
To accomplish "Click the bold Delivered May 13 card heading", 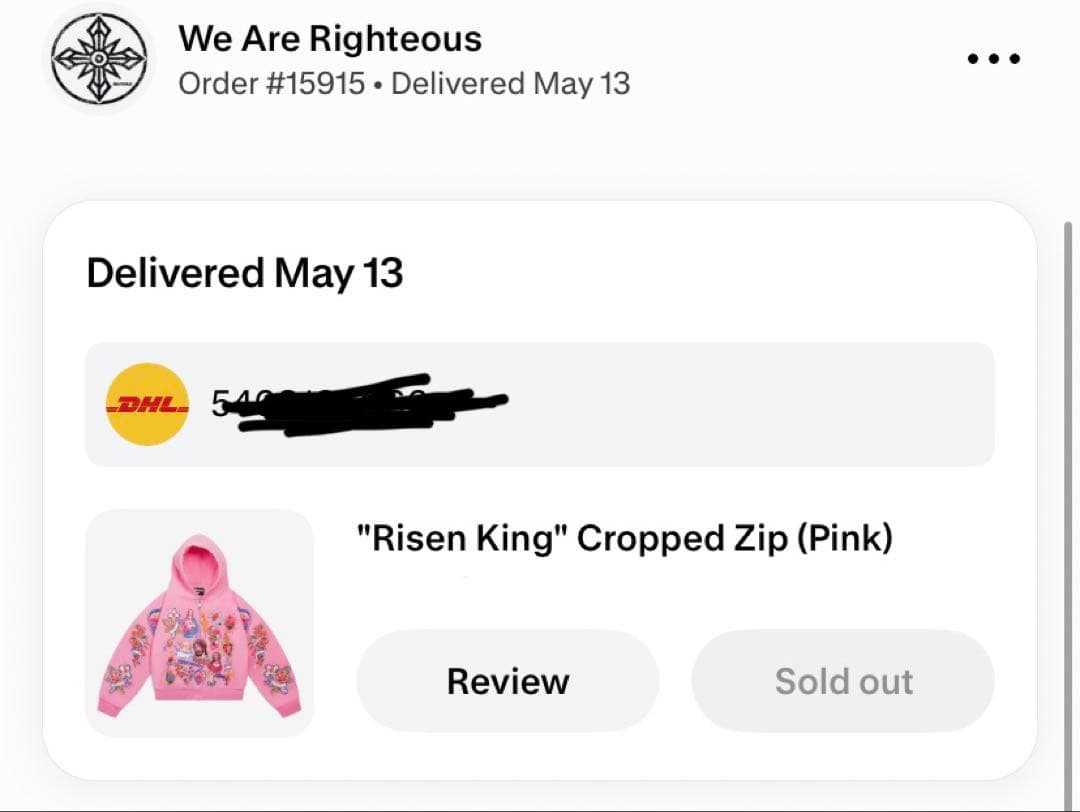I will [245, 273].
